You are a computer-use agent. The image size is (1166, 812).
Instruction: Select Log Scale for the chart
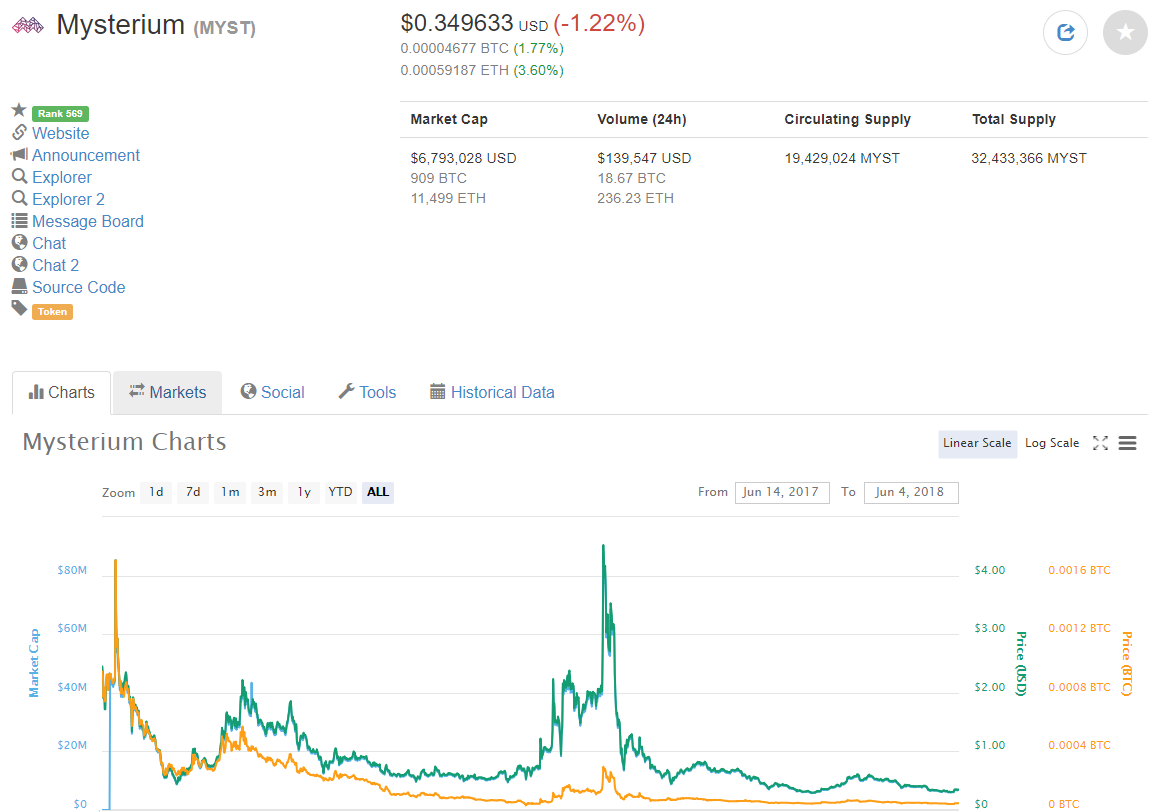pyautogui.click(x=1051, y=443)
